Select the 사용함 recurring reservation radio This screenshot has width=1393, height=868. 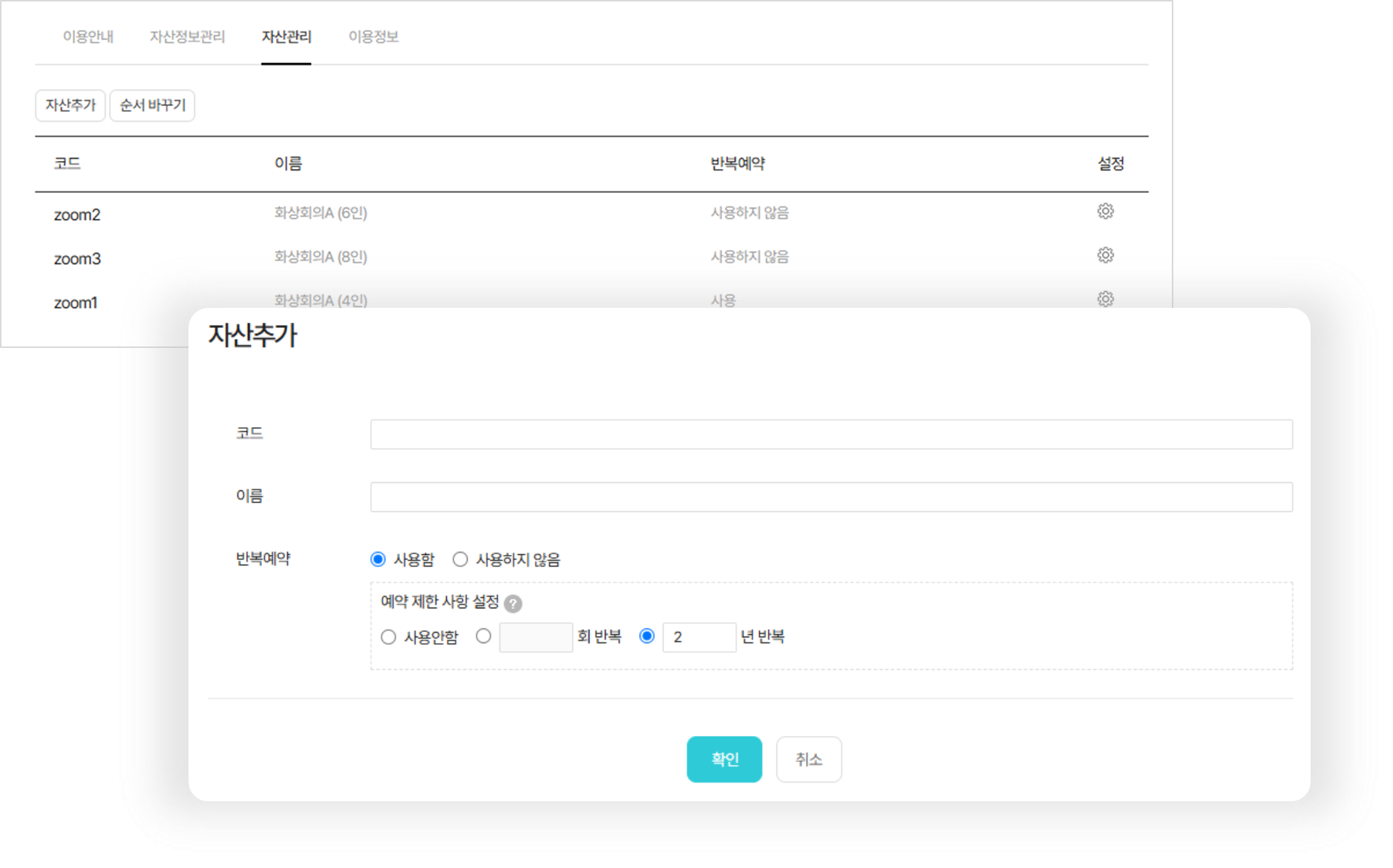(x=378, y=559)
